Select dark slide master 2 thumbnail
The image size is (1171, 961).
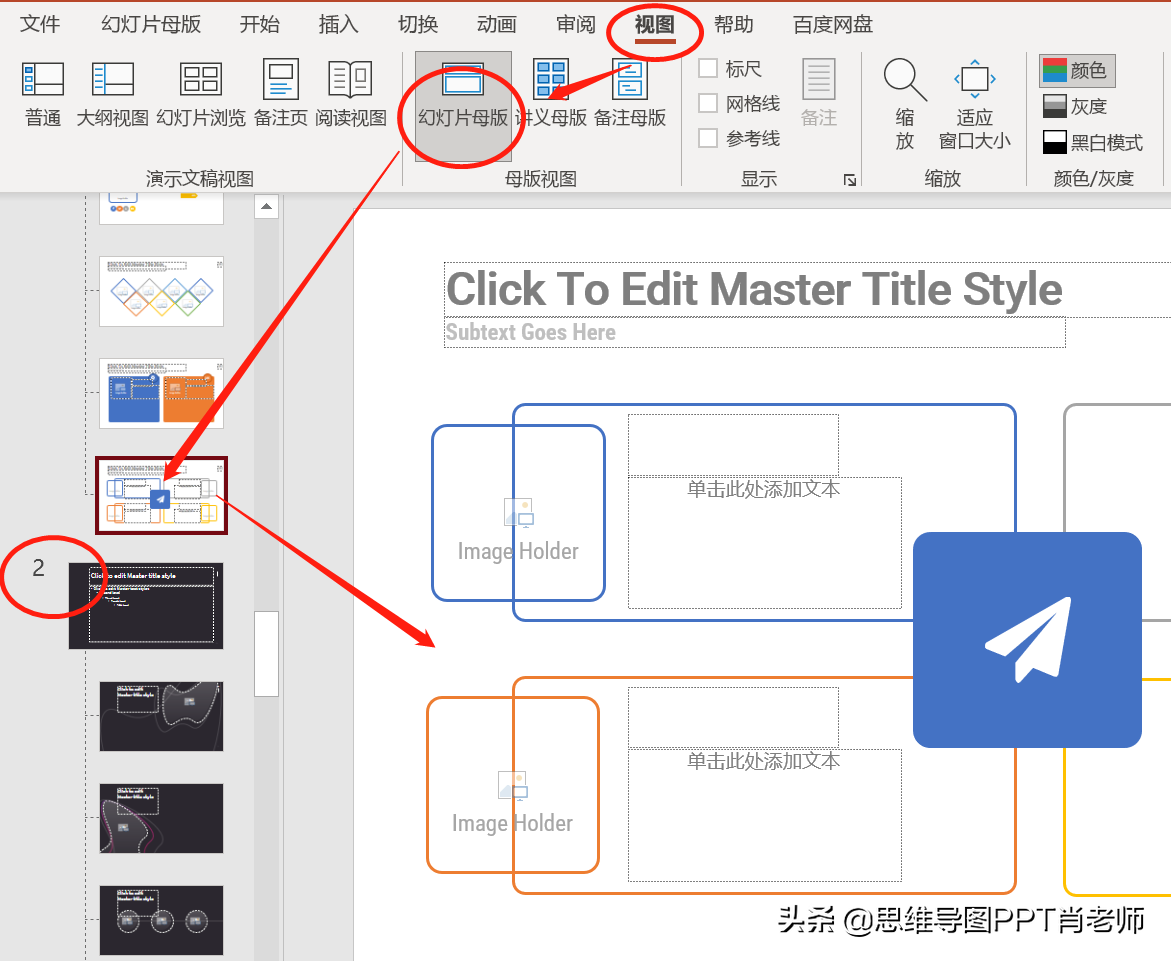tap(146, 606)
